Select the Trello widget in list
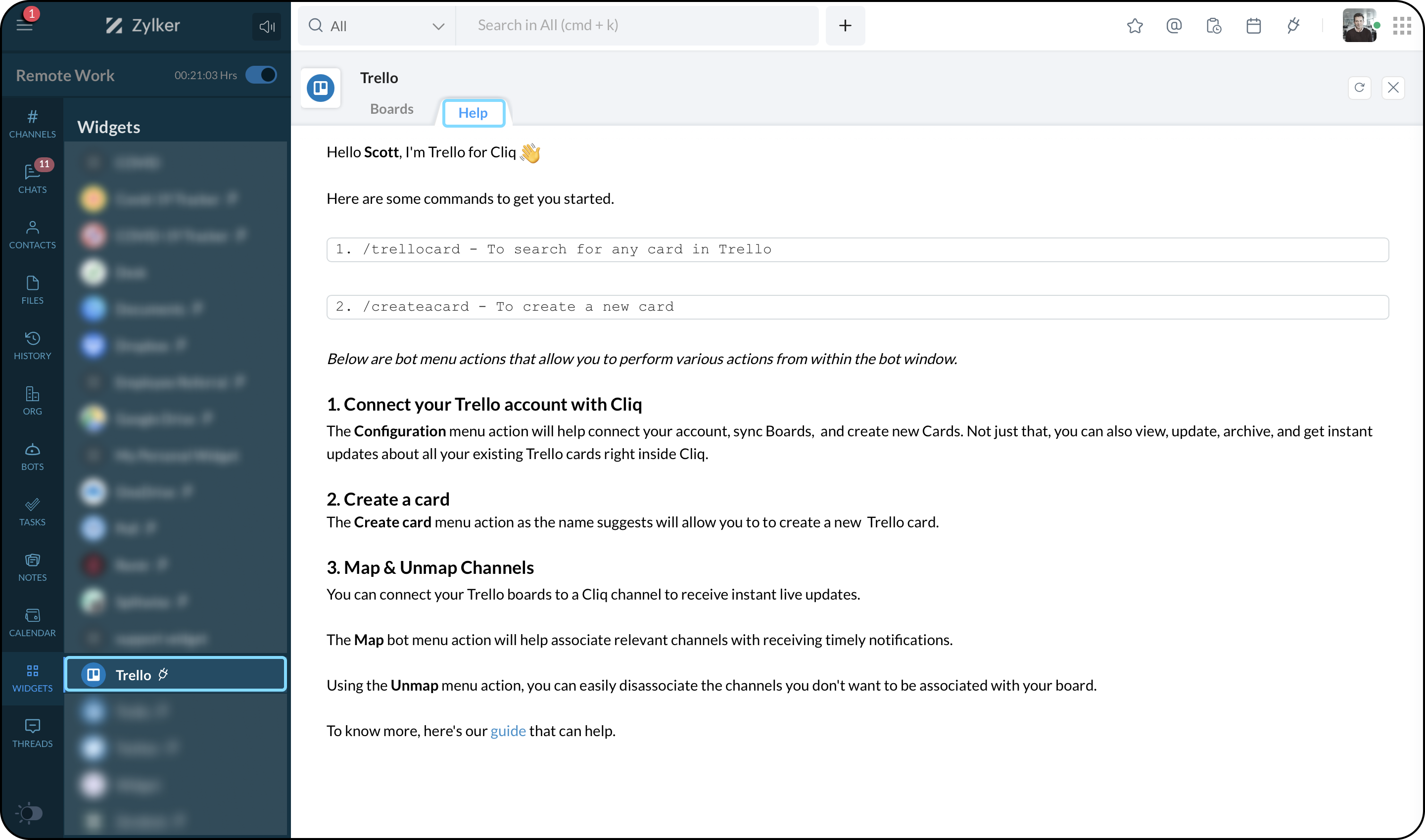This screenshot has width=1425, height=840. click(176, 675)
